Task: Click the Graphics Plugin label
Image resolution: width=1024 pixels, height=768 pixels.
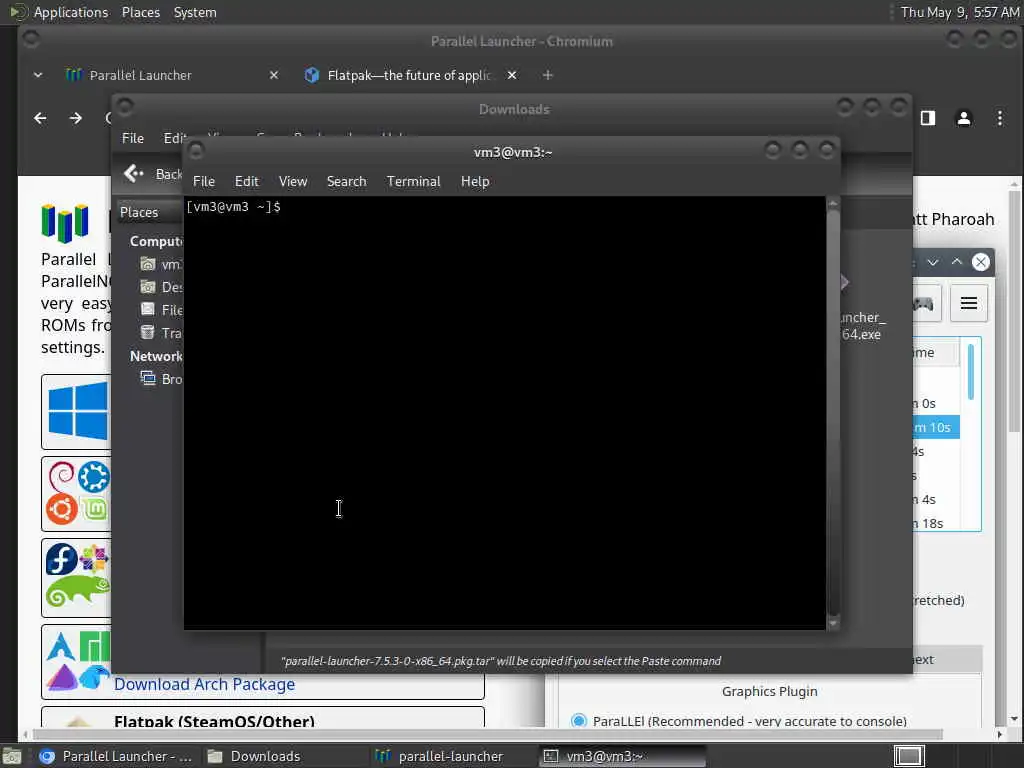Action: 769,691
